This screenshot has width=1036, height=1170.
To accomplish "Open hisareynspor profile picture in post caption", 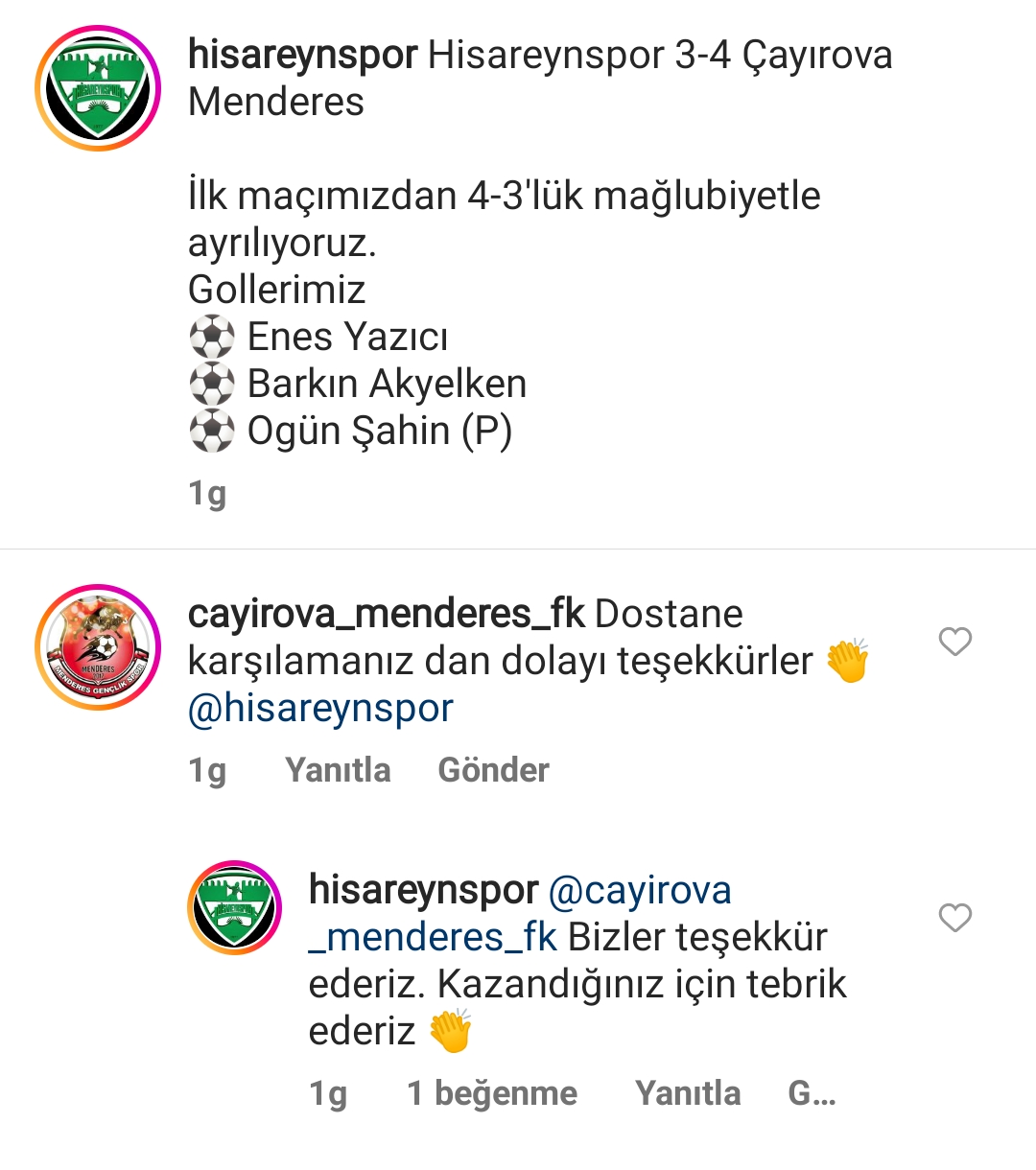I will [98, 88].
